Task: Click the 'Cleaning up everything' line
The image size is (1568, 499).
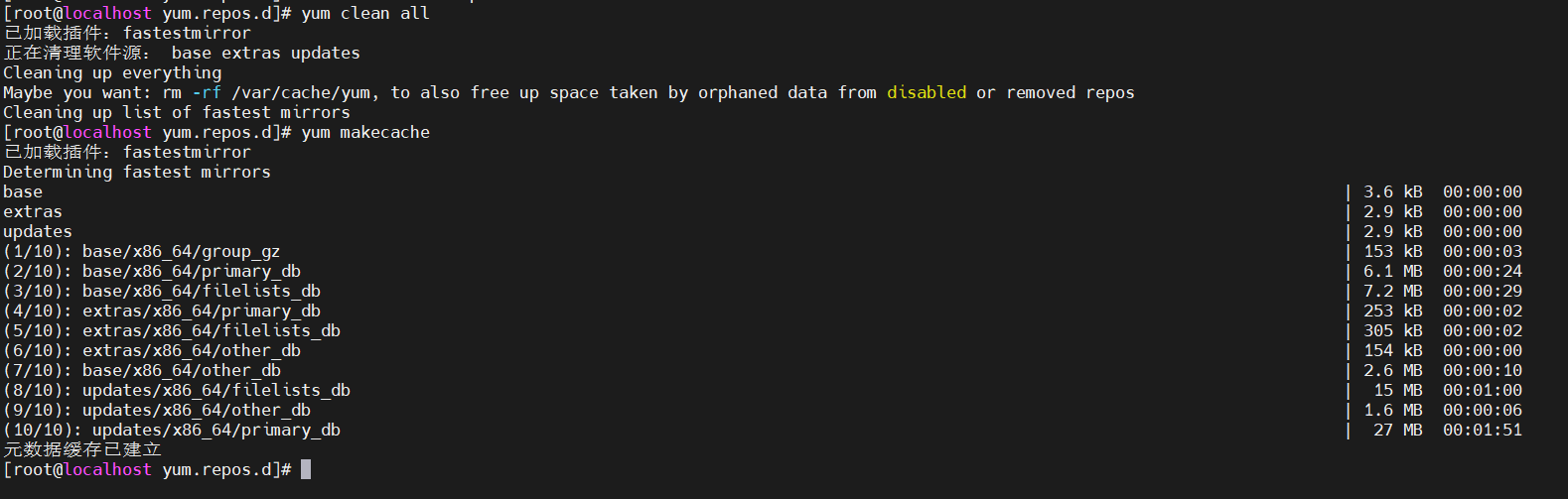Action: (112, 72)
